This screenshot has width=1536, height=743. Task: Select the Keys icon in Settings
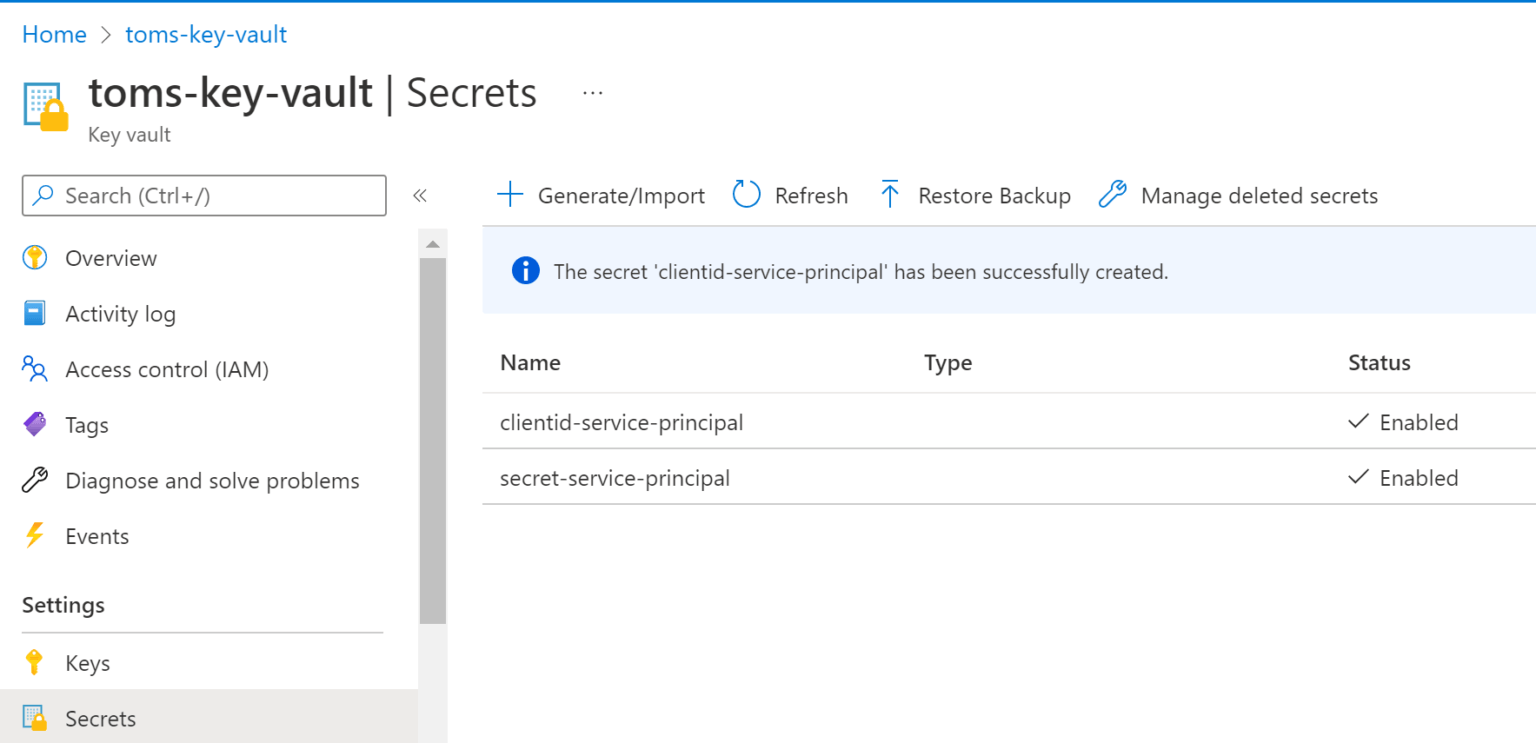[x=36, y=662]
